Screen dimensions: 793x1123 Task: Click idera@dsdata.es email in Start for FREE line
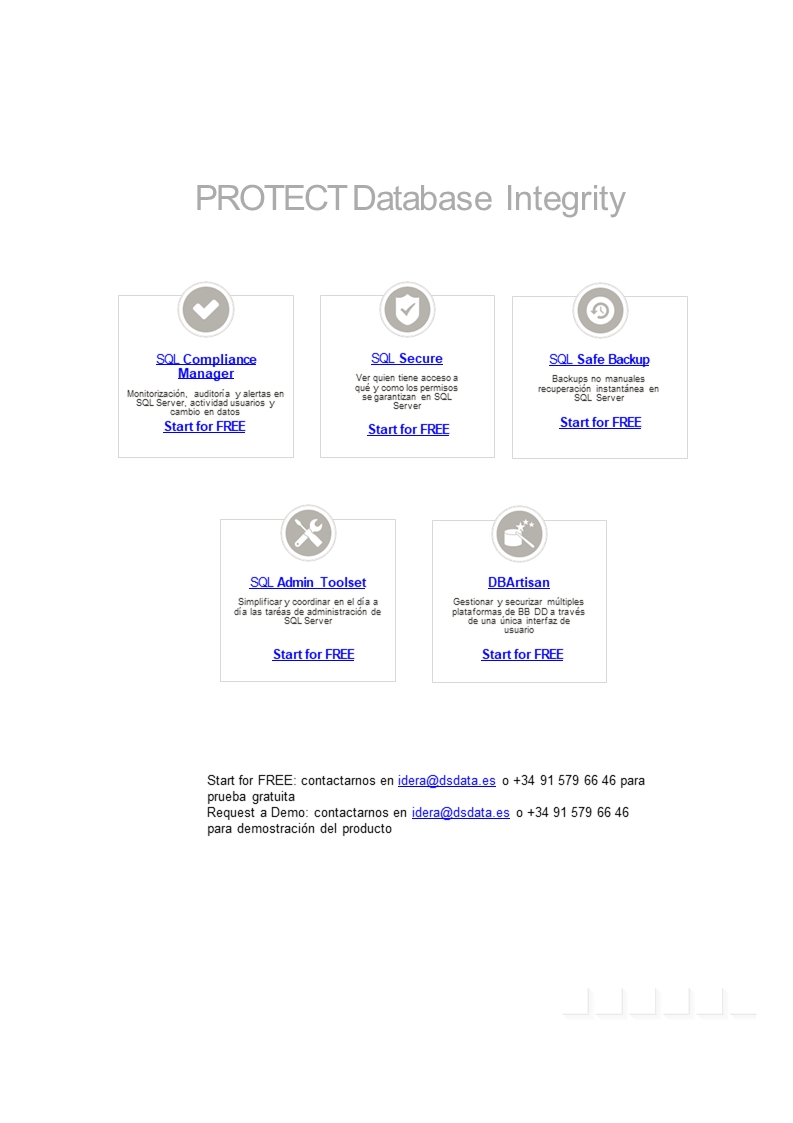coord(447,781)
